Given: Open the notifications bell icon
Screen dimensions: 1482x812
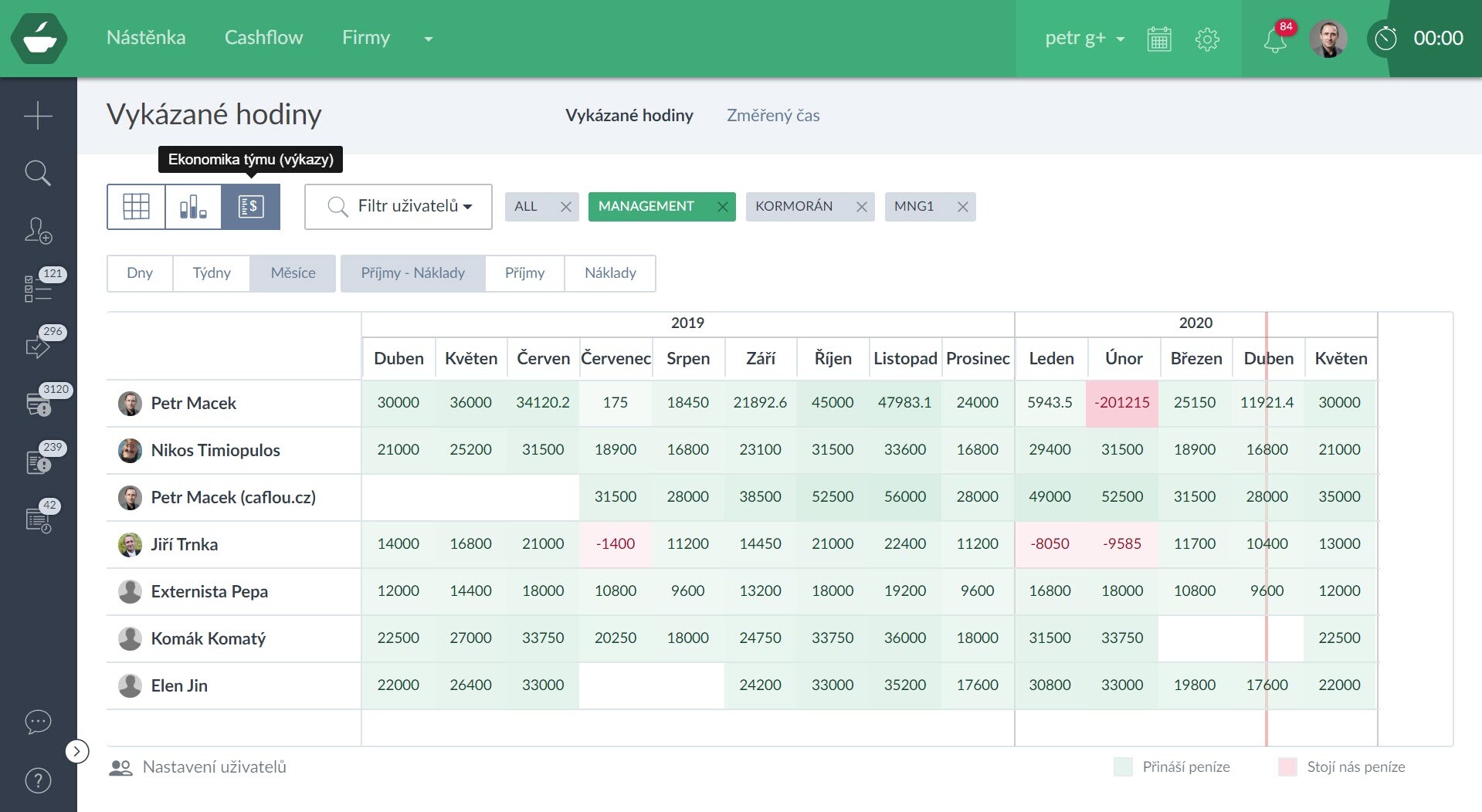Looking at the screenshot, I should pos(1274,39).
